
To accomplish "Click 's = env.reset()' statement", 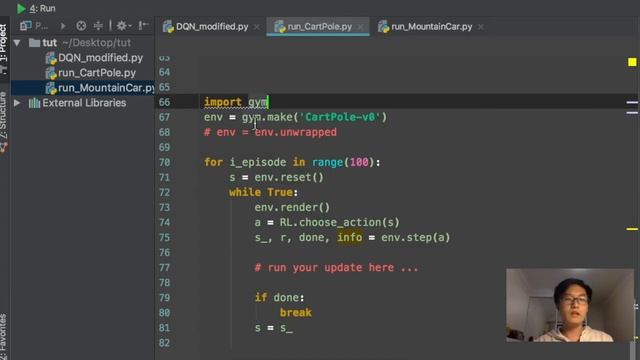I will pyautogui.click(x=276, y=178).
